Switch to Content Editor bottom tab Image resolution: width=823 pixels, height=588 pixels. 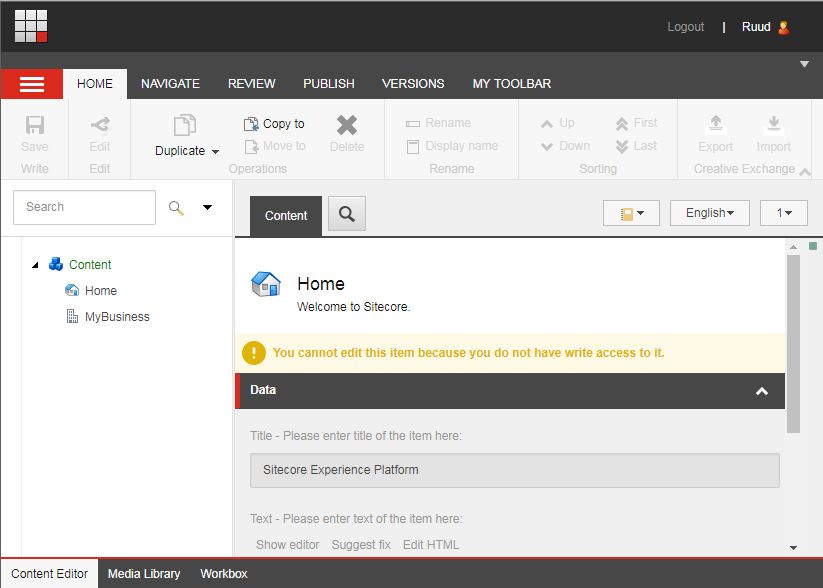tap(49, 574)
